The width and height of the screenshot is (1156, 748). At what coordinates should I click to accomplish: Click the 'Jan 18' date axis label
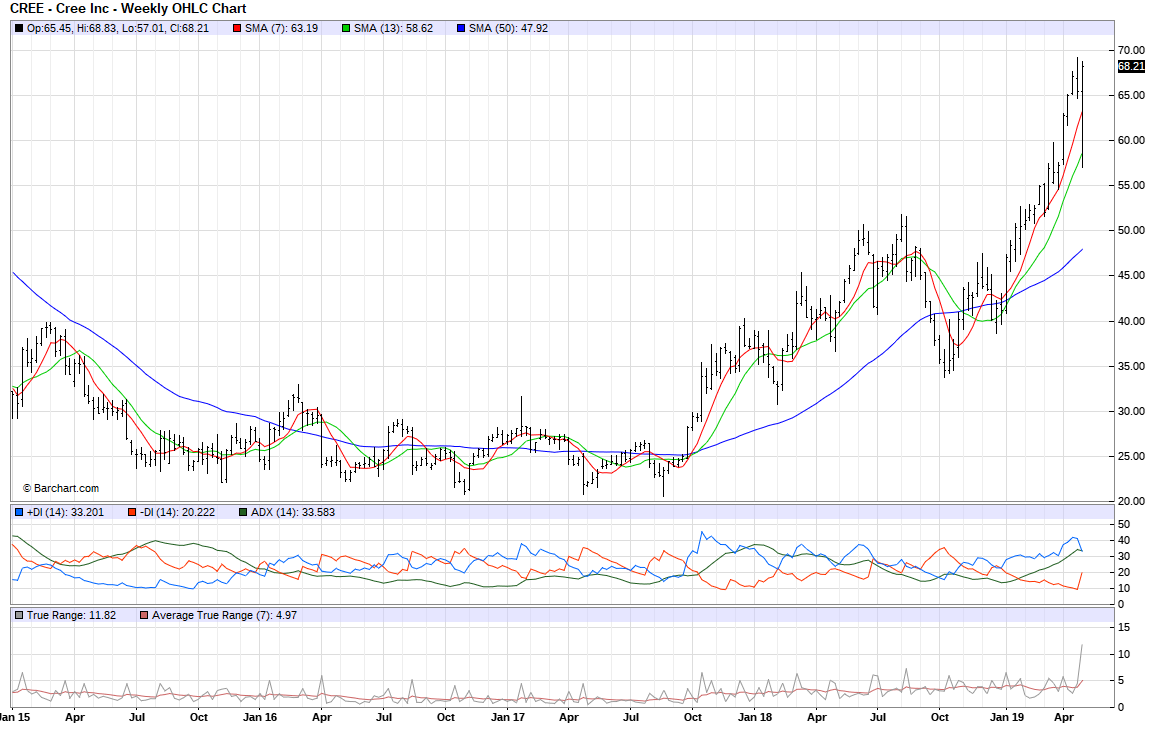click(755, 717)
